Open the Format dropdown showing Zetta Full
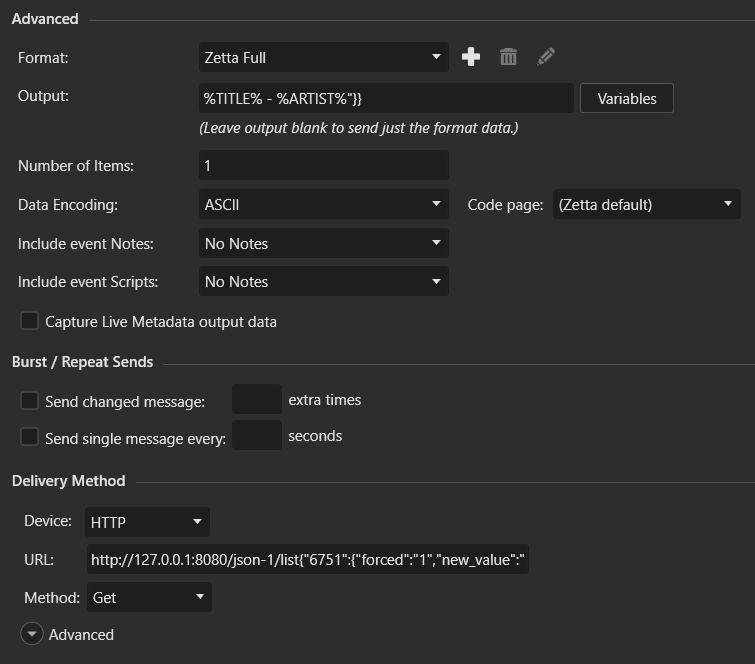Viewport: 755px width, 664px height. [323, 58]
